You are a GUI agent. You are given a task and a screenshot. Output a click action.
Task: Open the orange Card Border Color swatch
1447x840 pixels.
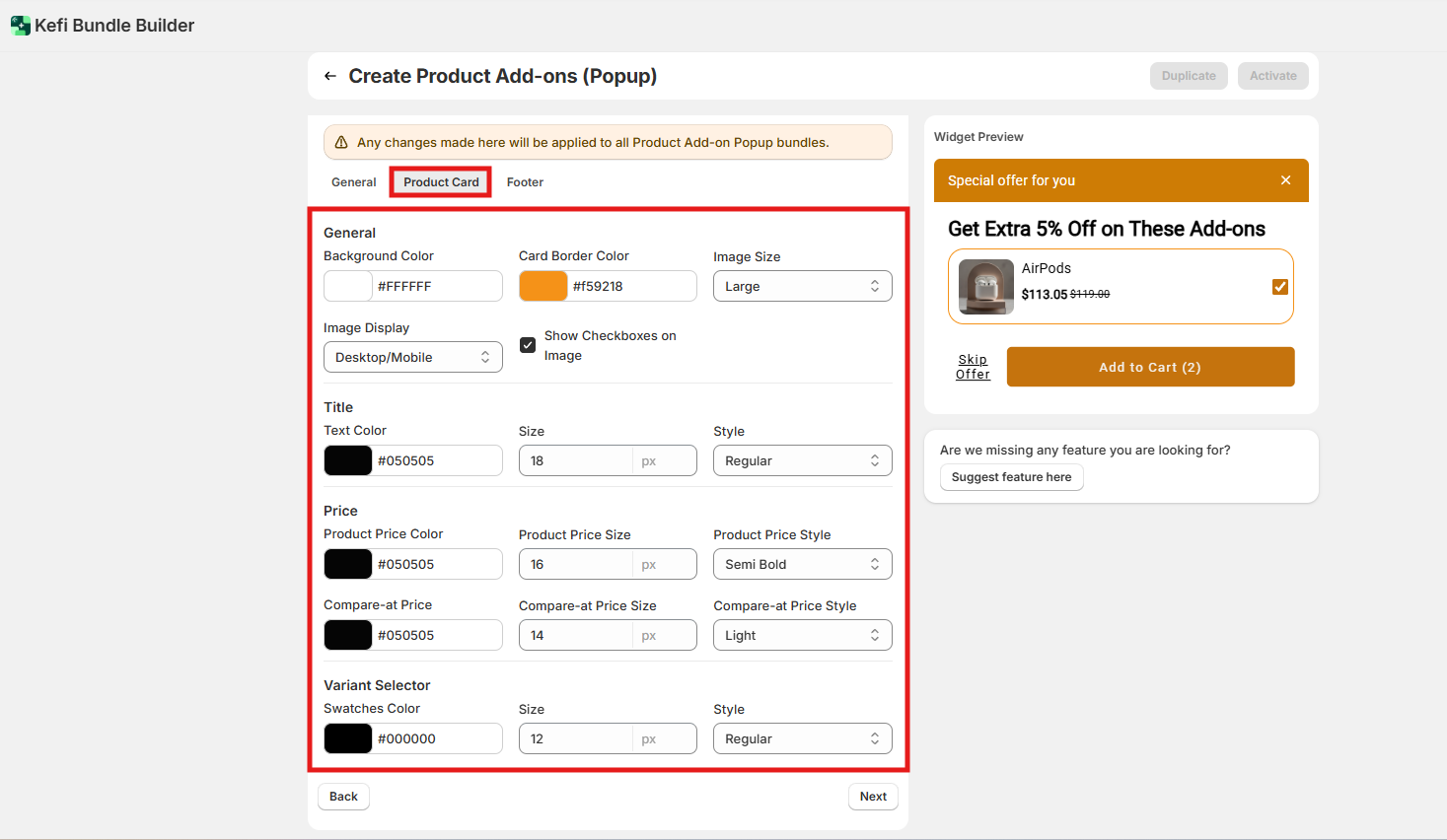click(x=543, y=286)
